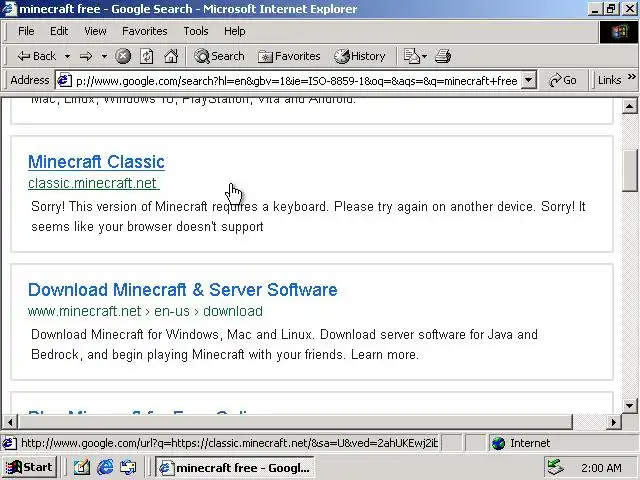Launch Internet Explorer from Quick Launch
The image size is (640, 480).
(x=105, y=467)
